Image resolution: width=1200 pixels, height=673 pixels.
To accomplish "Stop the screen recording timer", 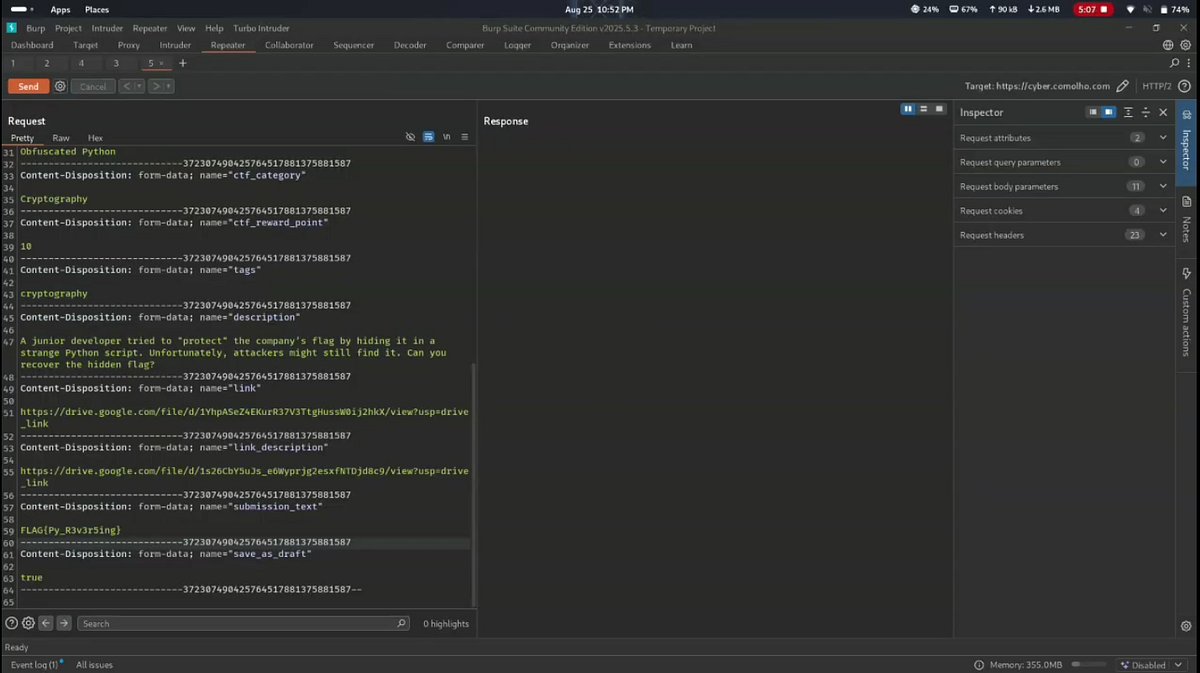I will (x=1092, y=9).
